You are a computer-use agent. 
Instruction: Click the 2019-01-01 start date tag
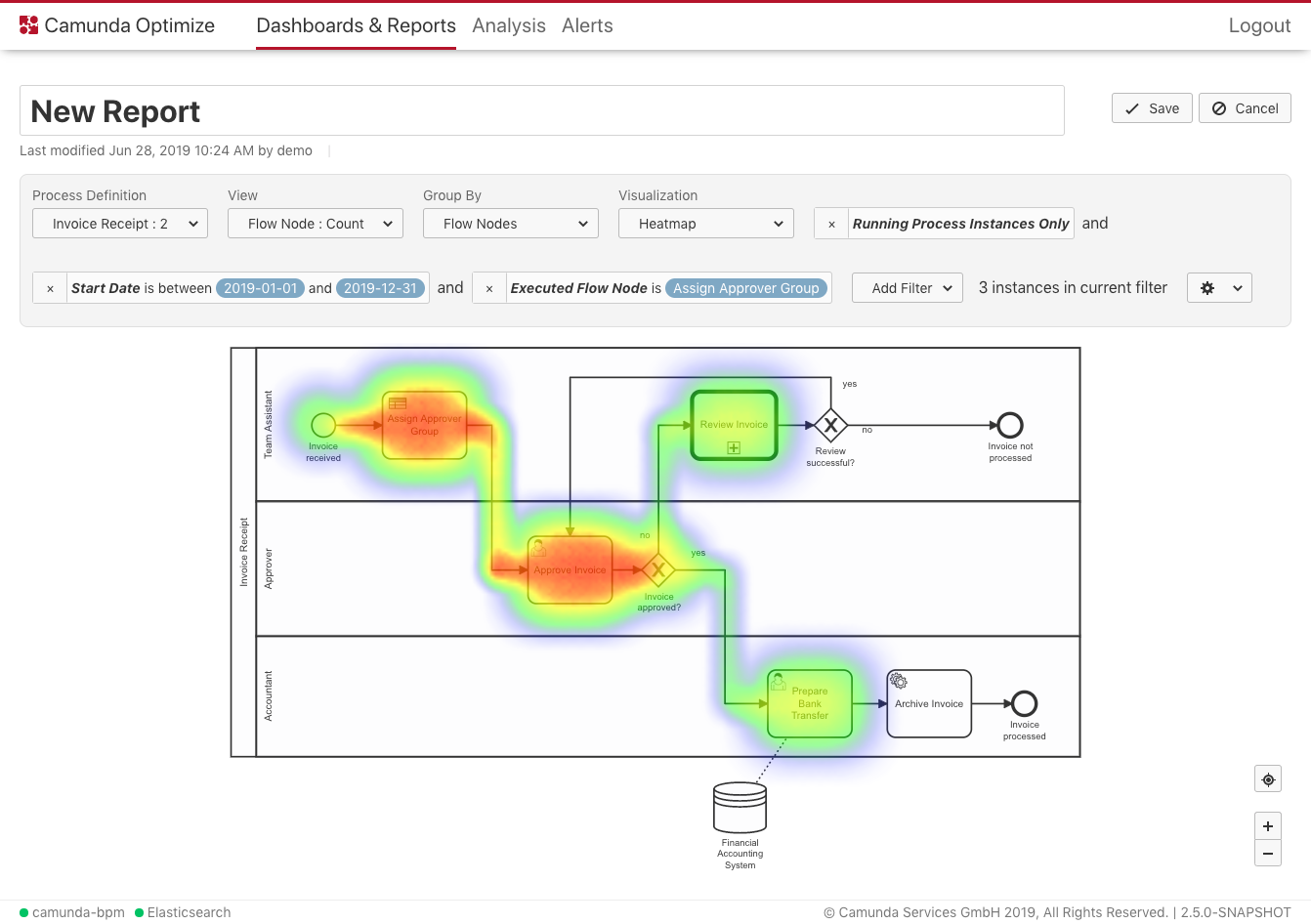[260, 288]
